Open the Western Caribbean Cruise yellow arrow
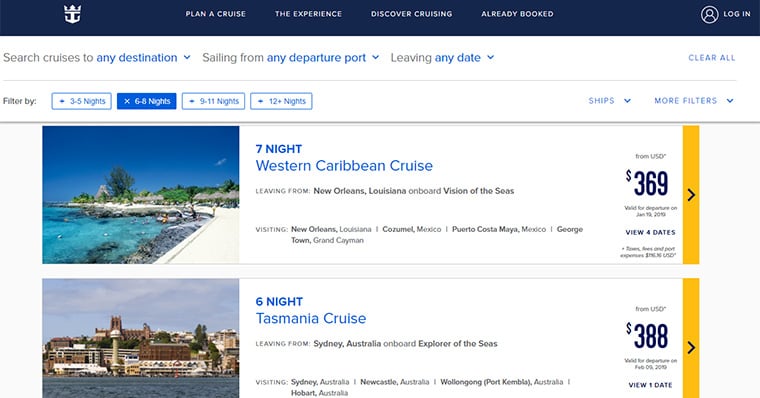The width and height of the screenshot is (760, 398). pos(691,195)
